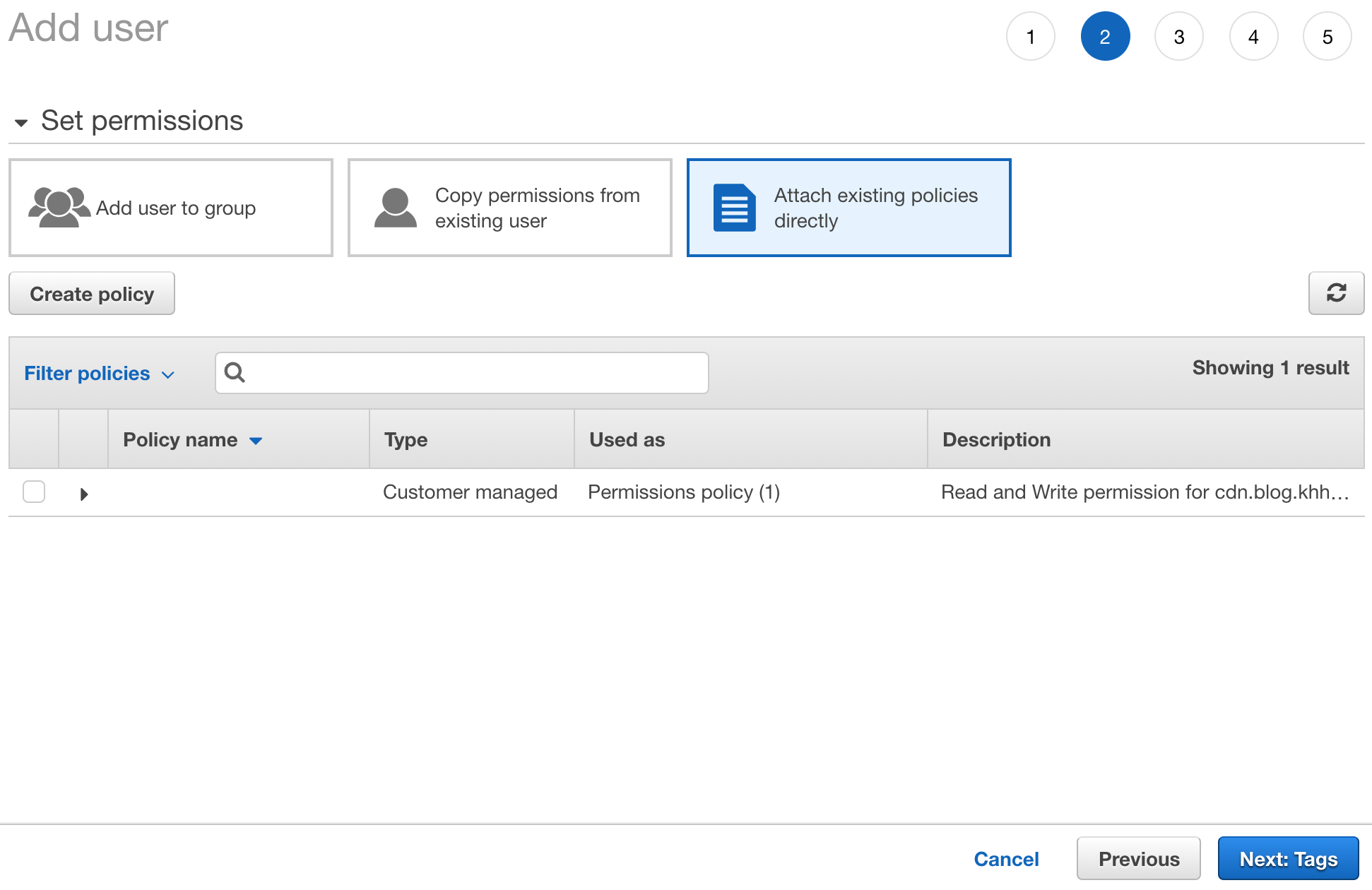Jump to wizard step 5 circle
Screen dimensions: 1372x890
(1327, 37)
